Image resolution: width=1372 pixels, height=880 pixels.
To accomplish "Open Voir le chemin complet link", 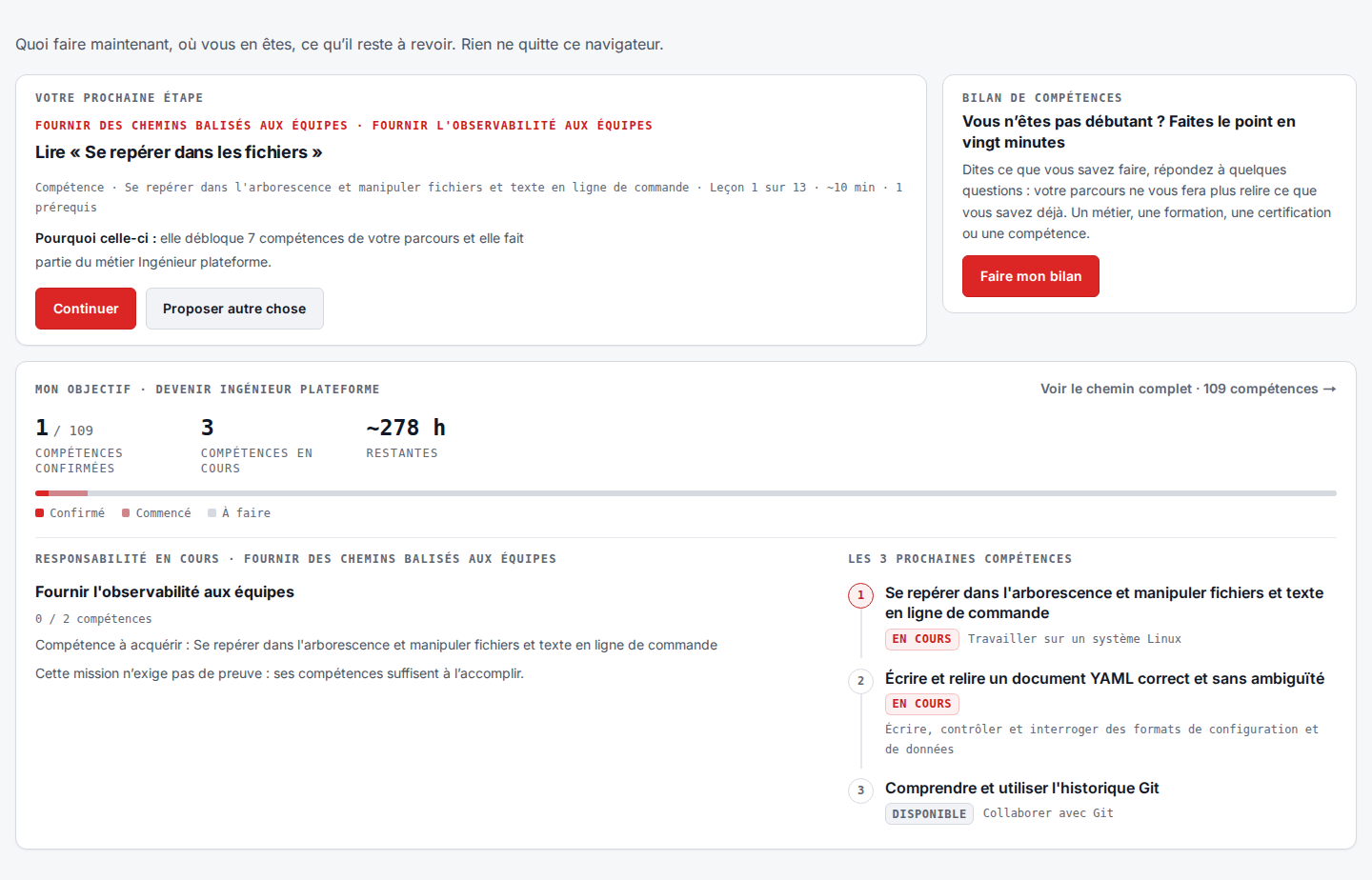I will click(1188, 389).
